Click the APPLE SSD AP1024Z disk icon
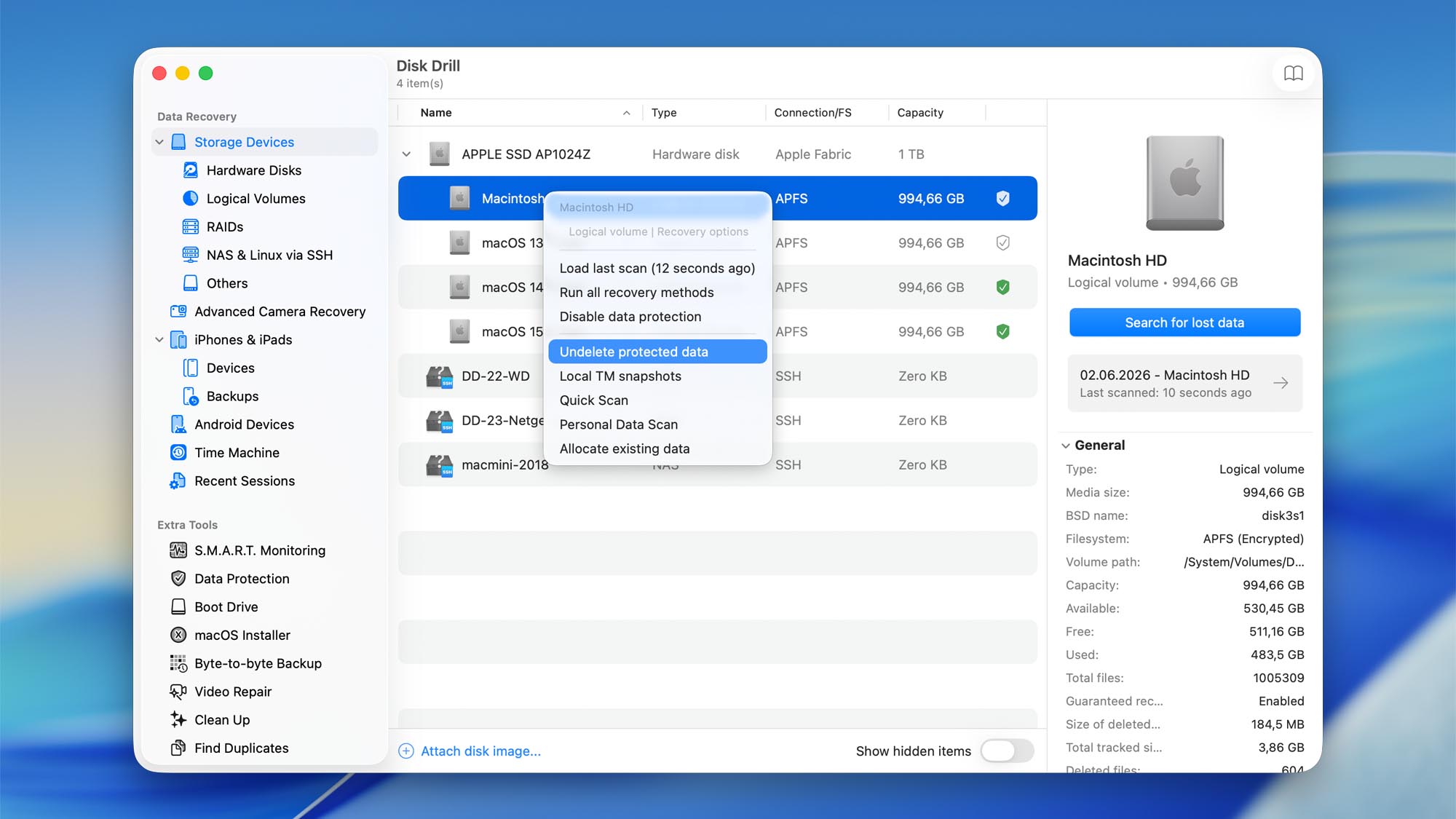 pyautogui.click(x=440, y=154)
